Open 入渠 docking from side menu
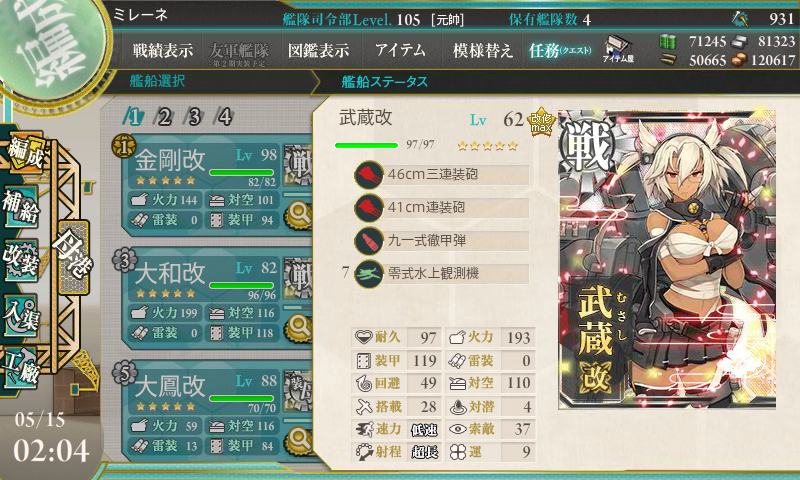The image size is (800, 480). pos(21,315)
